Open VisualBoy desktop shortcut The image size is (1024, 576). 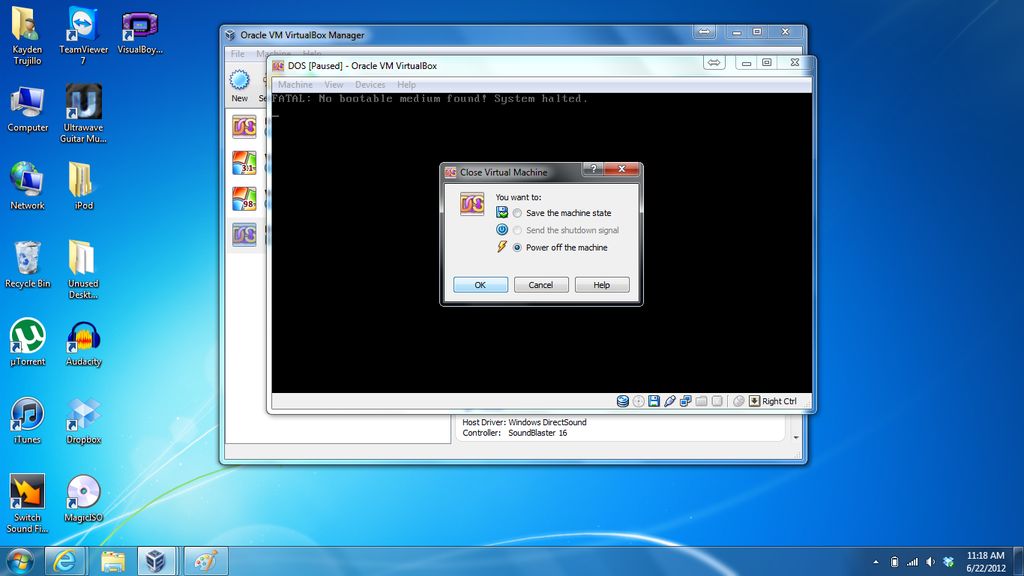coord(140,31)
